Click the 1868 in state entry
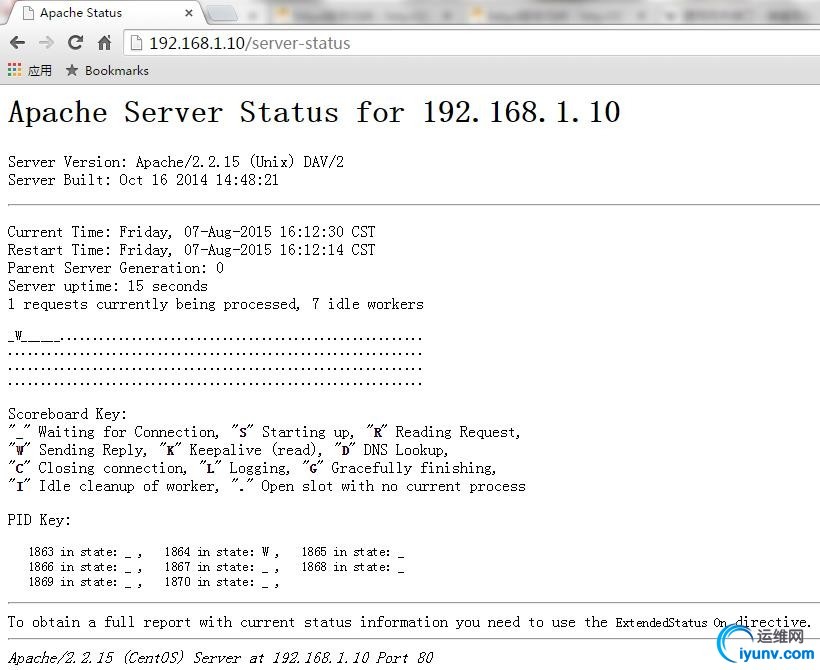820x670 pixels. (352, 567)
